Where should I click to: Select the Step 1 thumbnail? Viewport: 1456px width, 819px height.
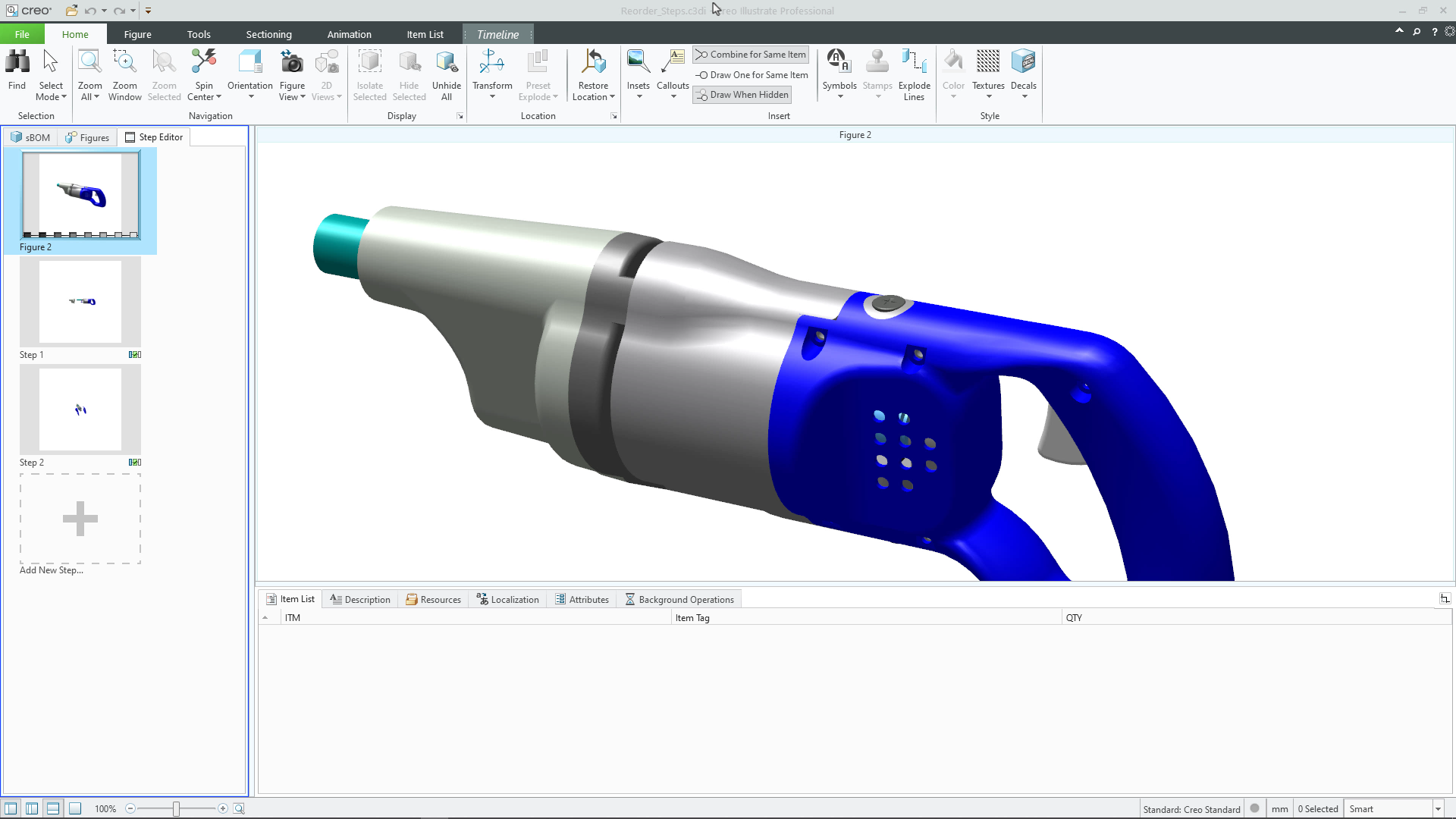tap(80, 302)
